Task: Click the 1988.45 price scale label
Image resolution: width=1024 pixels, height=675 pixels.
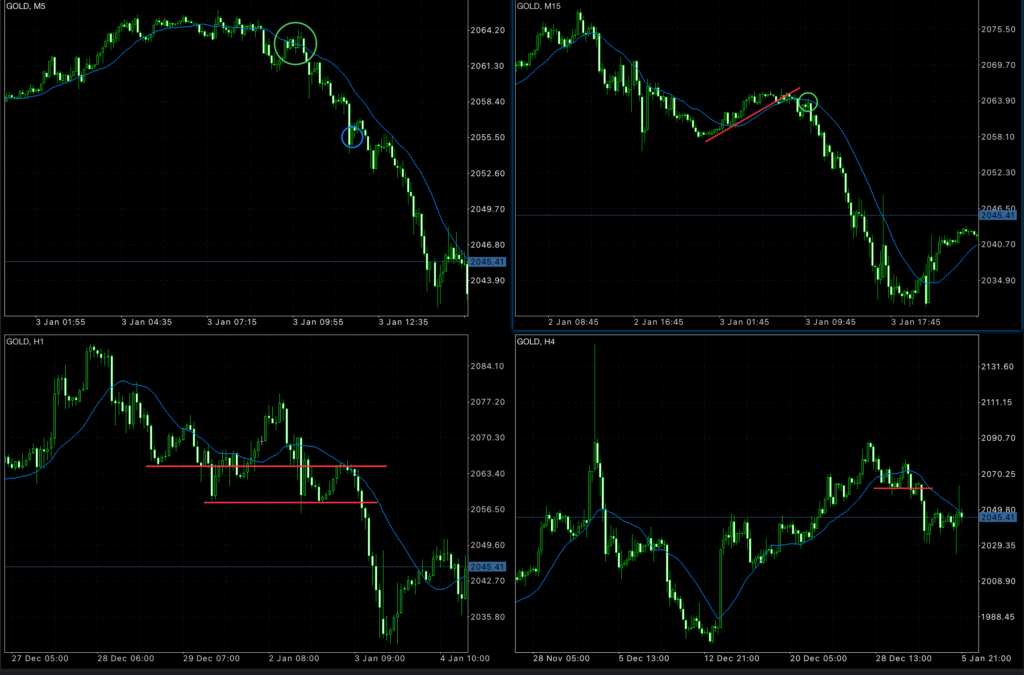Action: coord(998,617)
